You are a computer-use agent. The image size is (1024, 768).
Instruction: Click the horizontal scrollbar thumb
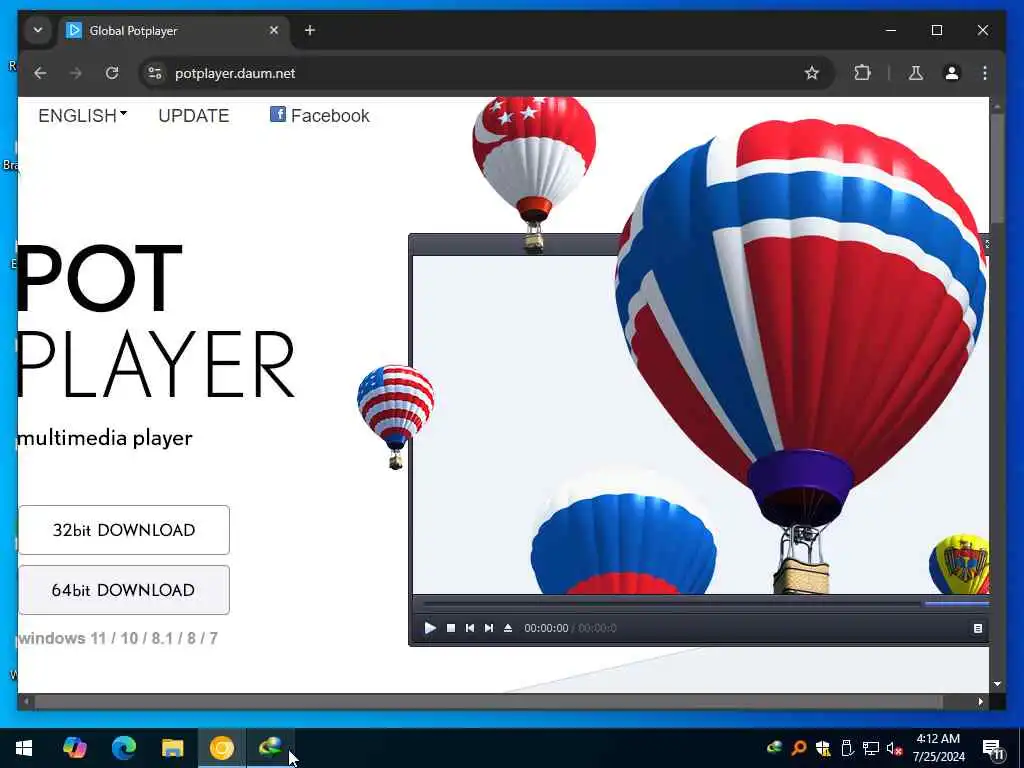[488, 702]
